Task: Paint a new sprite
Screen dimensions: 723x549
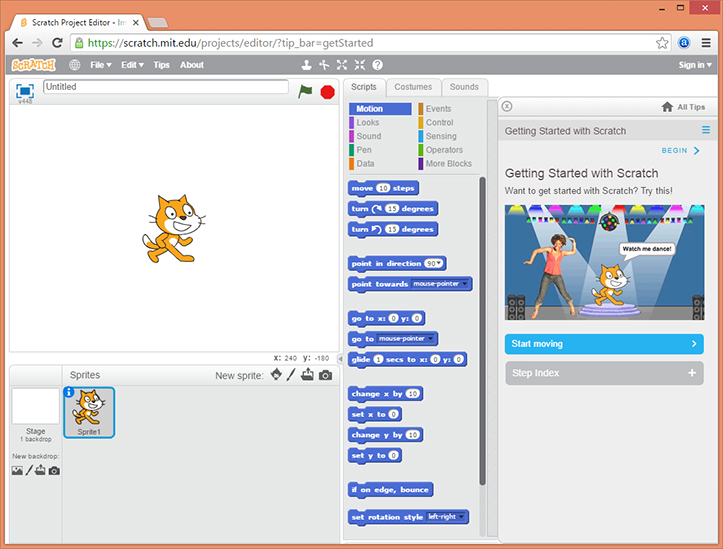Action: click(x=290, y=375)
